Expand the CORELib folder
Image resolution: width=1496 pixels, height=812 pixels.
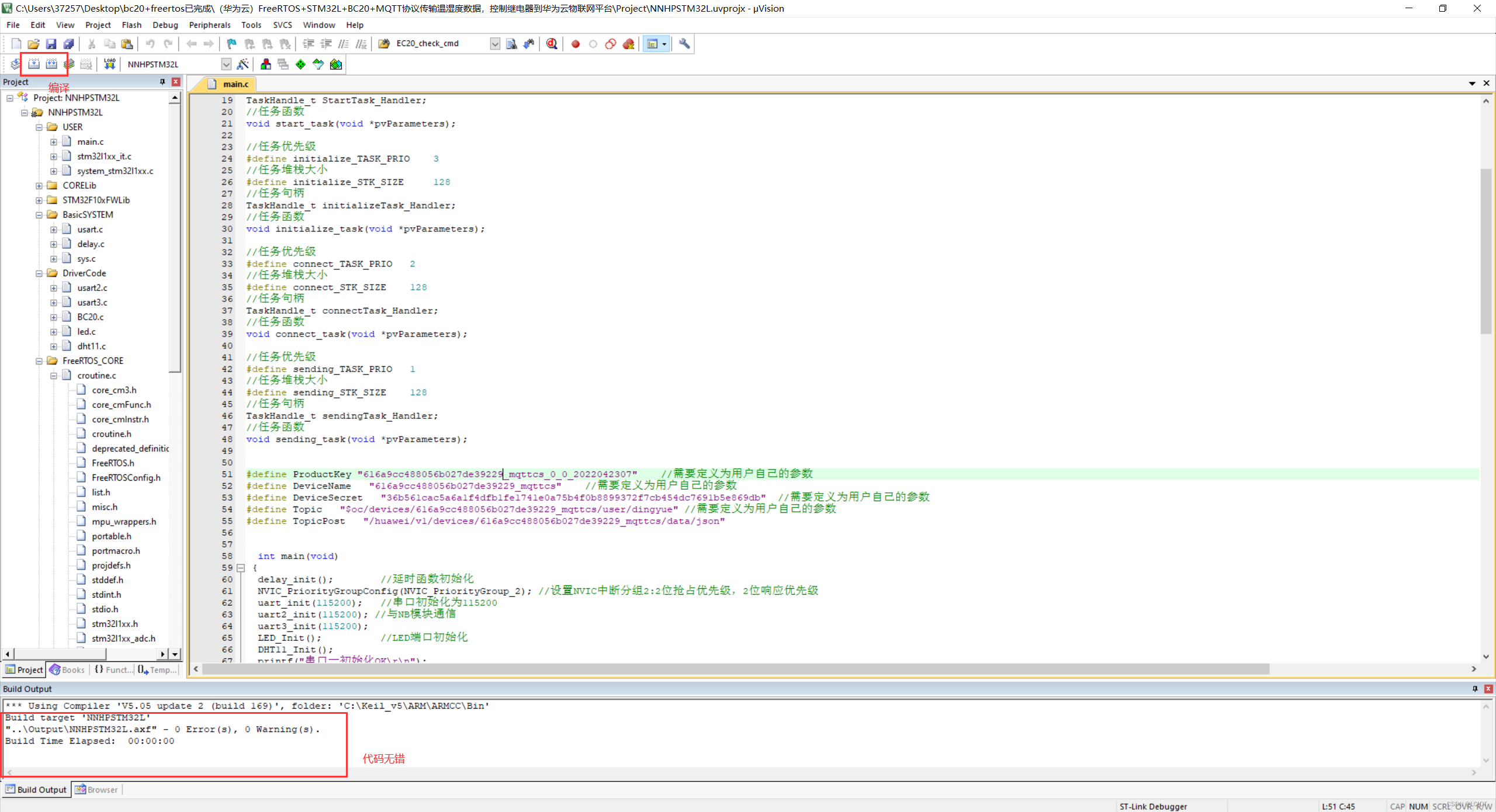pyautogui.click(x=39, y=186)
